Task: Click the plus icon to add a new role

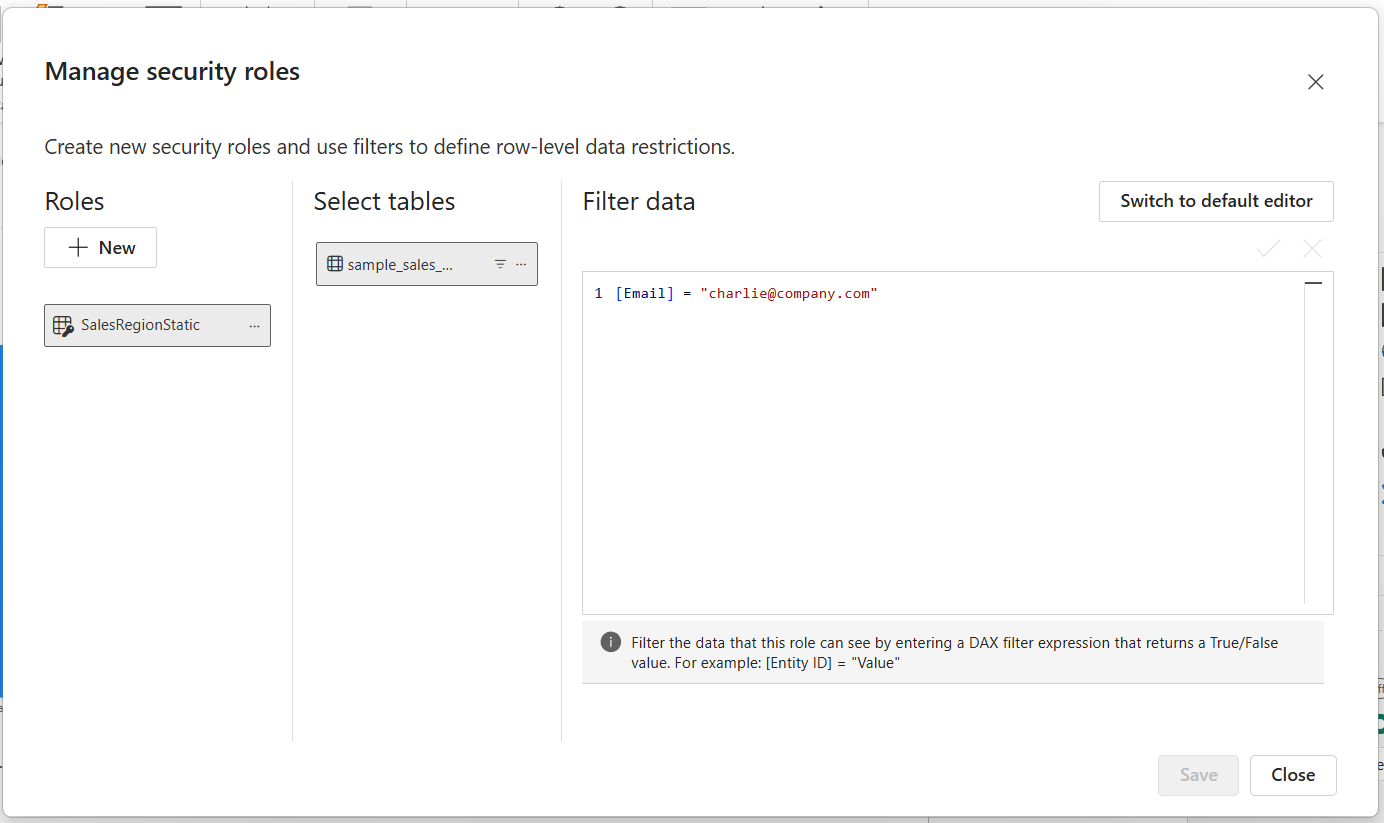Action: pyautogui.click(x=78, y=248)
